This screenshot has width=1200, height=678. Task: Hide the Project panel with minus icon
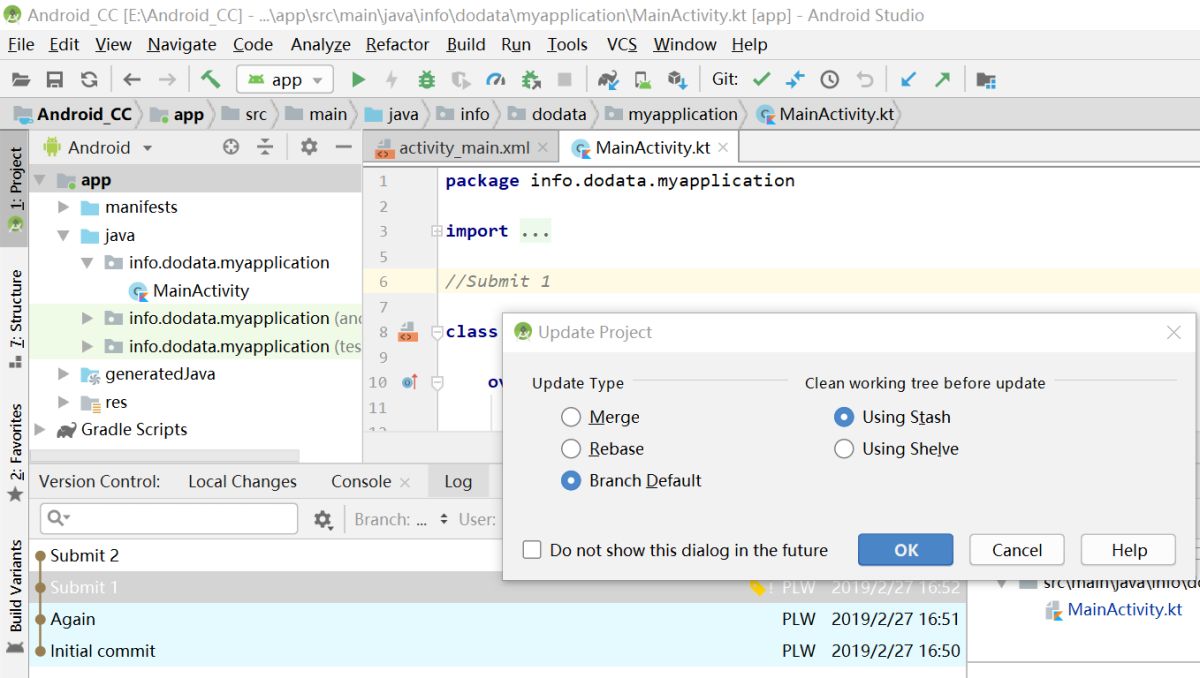click(343, 147)
